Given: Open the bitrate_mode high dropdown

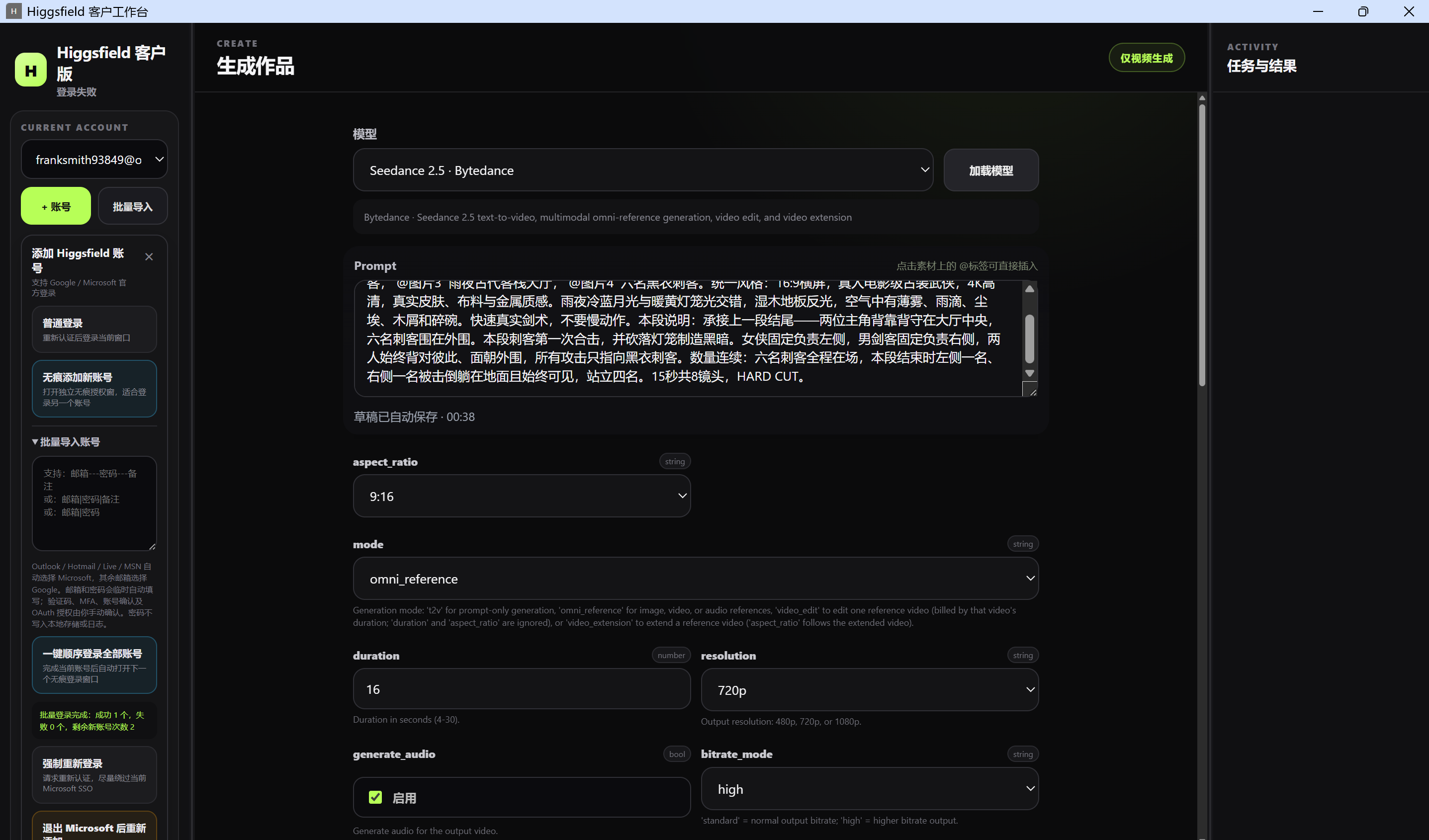Looking at the screenshot, I should [x=870, y=788].
